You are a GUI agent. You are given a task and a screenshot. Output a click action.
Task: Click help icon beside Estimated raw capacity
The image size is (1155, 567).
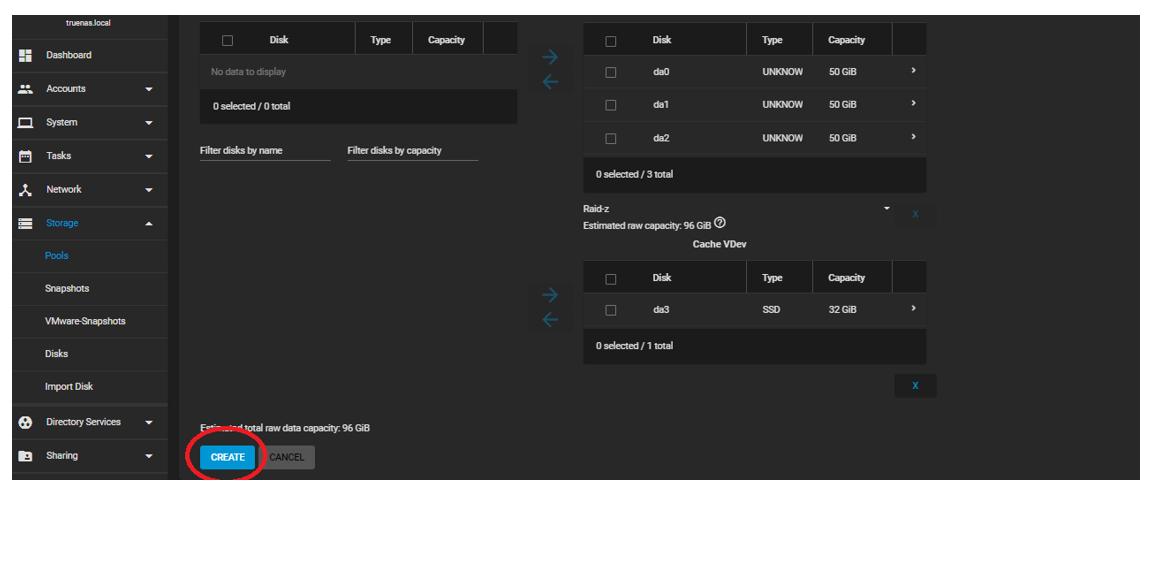tap(720, 222)
